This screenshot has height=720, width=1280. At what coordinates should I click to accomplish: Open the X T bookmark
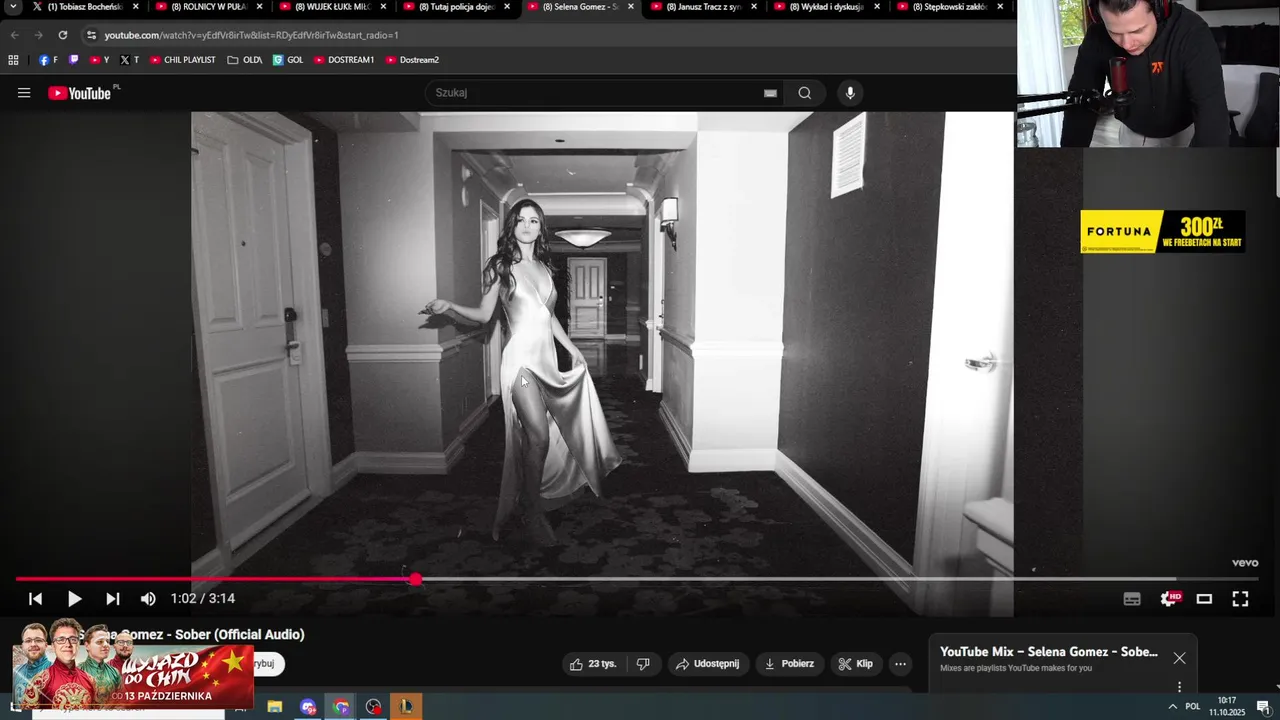pyautogui.click(x=129, y=60)
